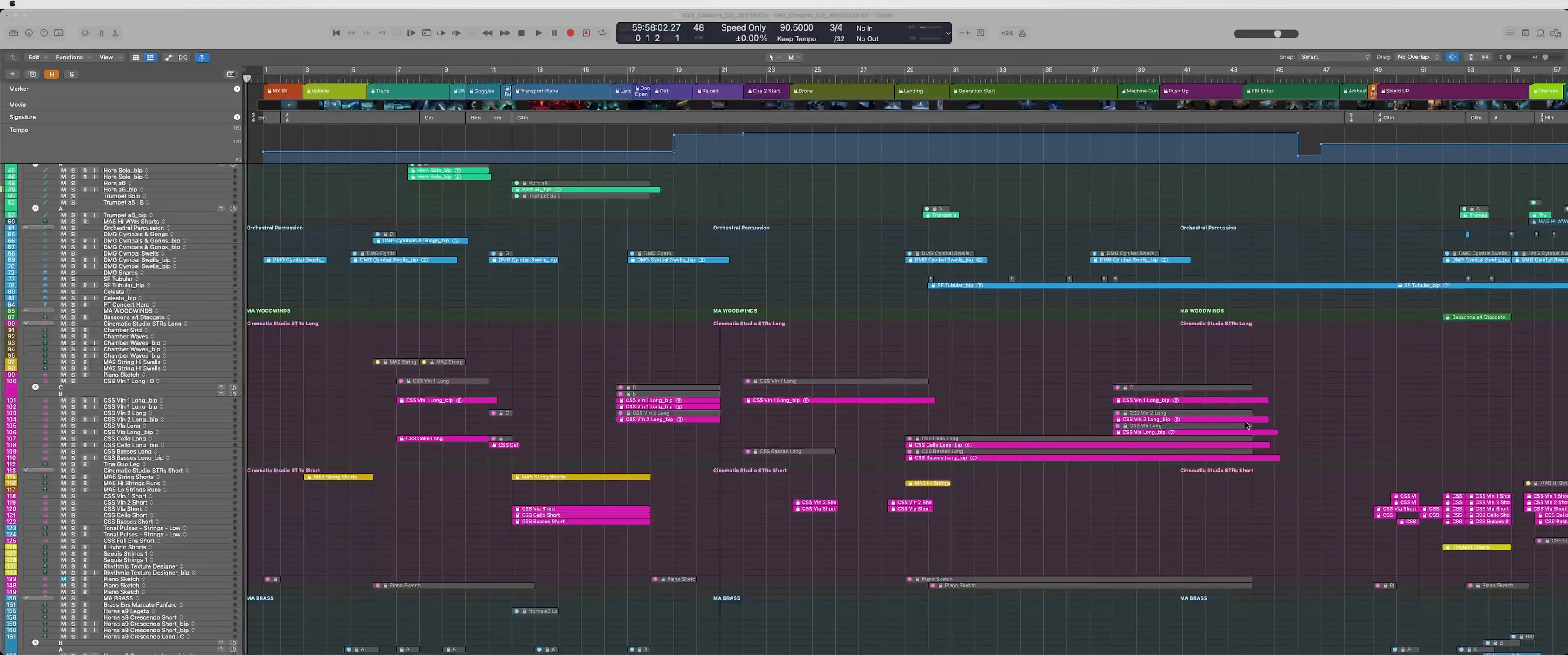1568x655 pixels.
Task: Toggle the Solo S transport button
Action: point(980,33)
